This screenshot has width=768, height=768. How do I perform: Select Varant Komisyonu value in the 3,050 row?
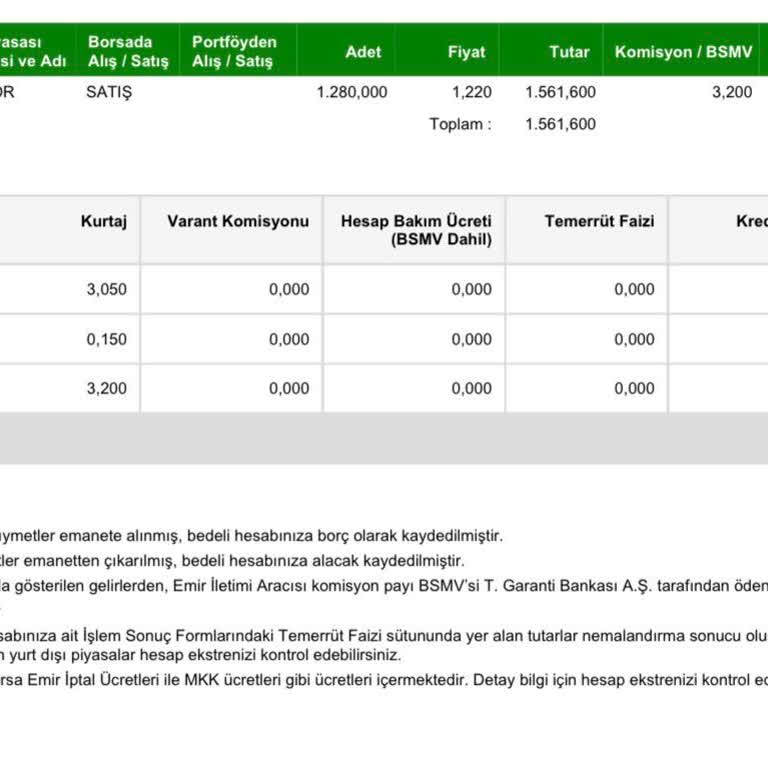pyautogui.click(x=289, y=289)
